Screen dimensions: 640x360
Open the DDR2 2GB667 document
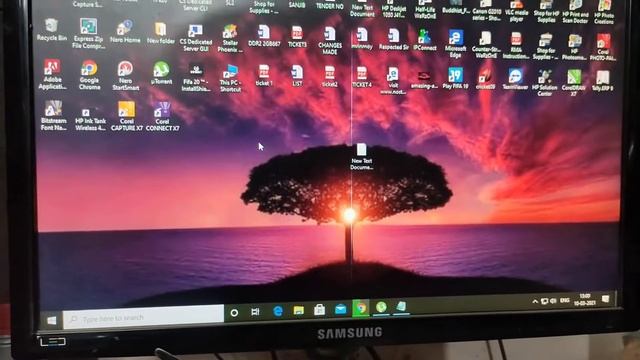pyautogui.click(x=264, y=36)
